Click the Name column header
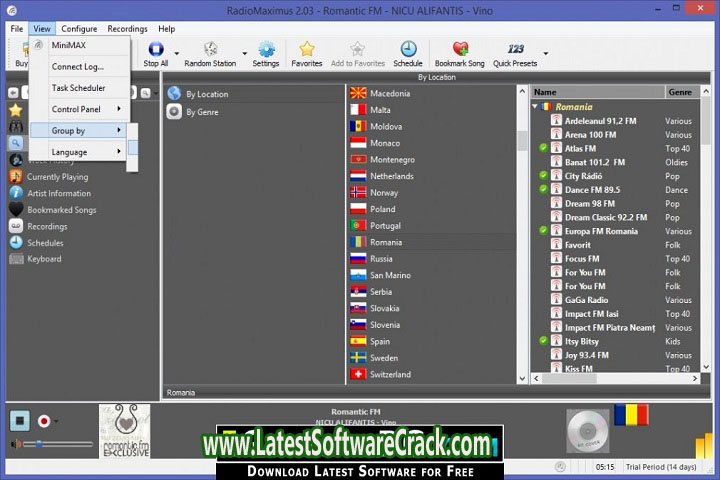720x480 pixels. click(596, 92)
